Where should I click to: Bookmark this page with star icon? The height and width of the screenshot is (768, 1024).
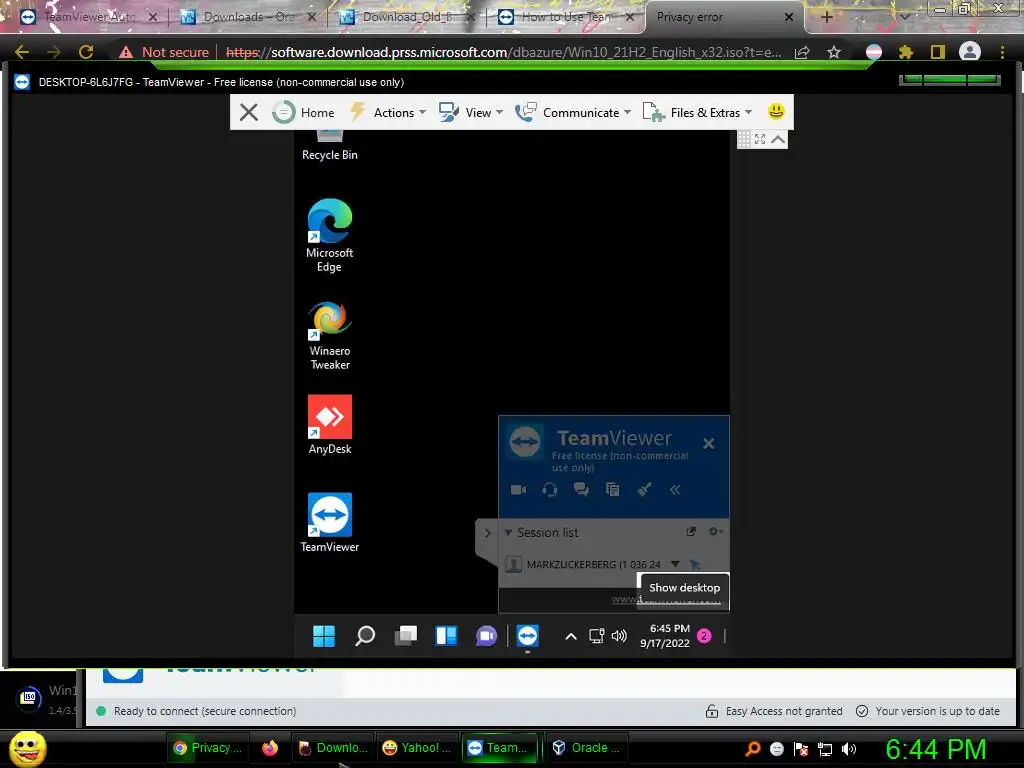[833, 52]
